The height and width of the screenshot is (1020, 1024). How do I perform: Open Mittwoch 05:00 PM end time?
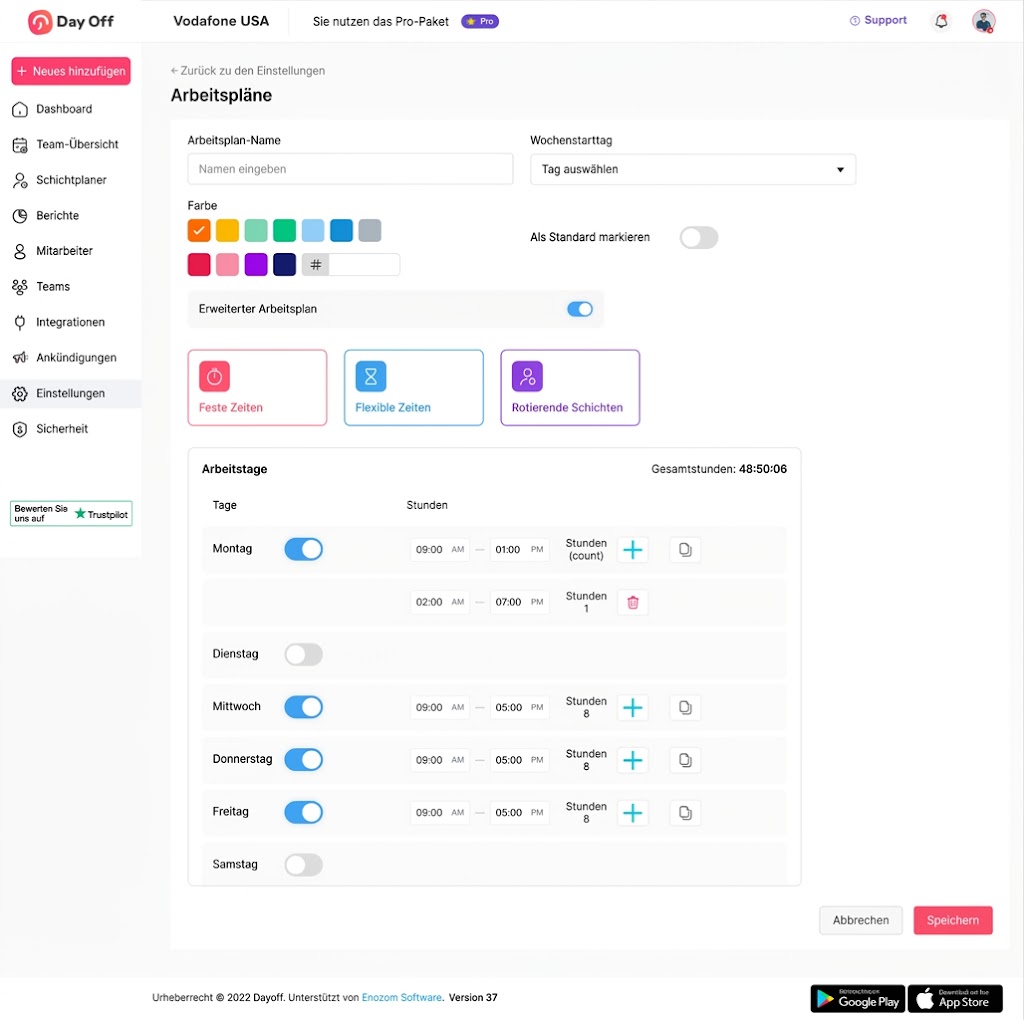click(x=519, y=707)
